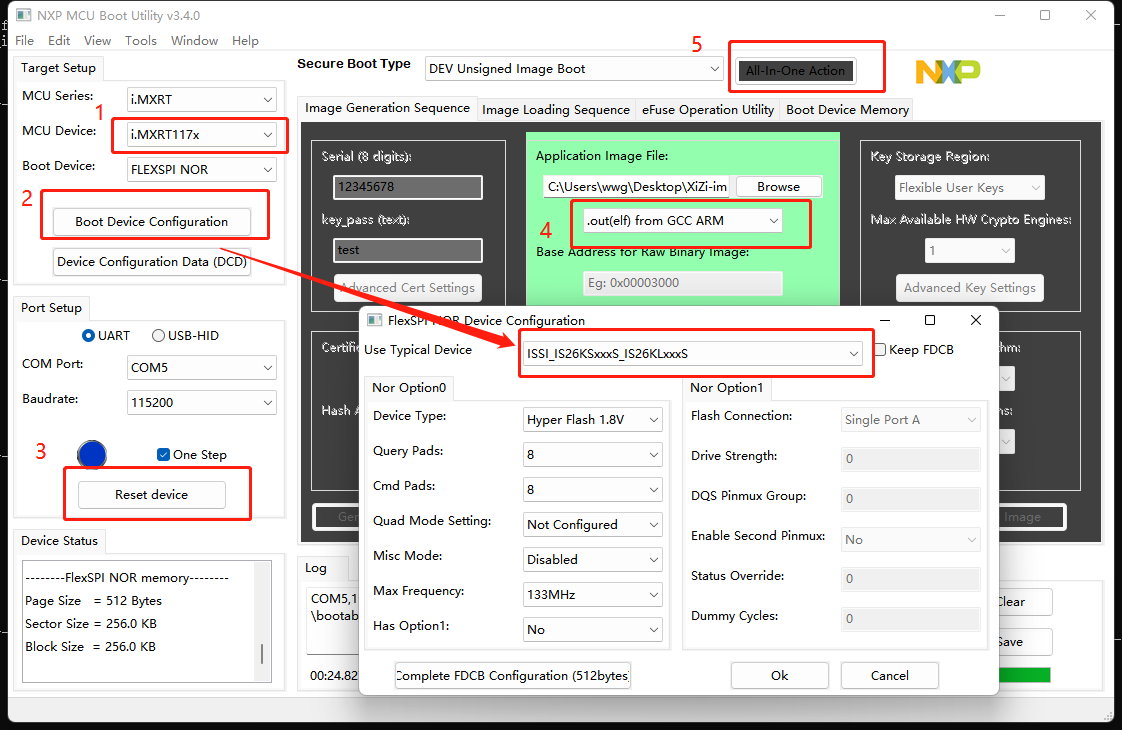Open the Edit menu

pos(59,41)
